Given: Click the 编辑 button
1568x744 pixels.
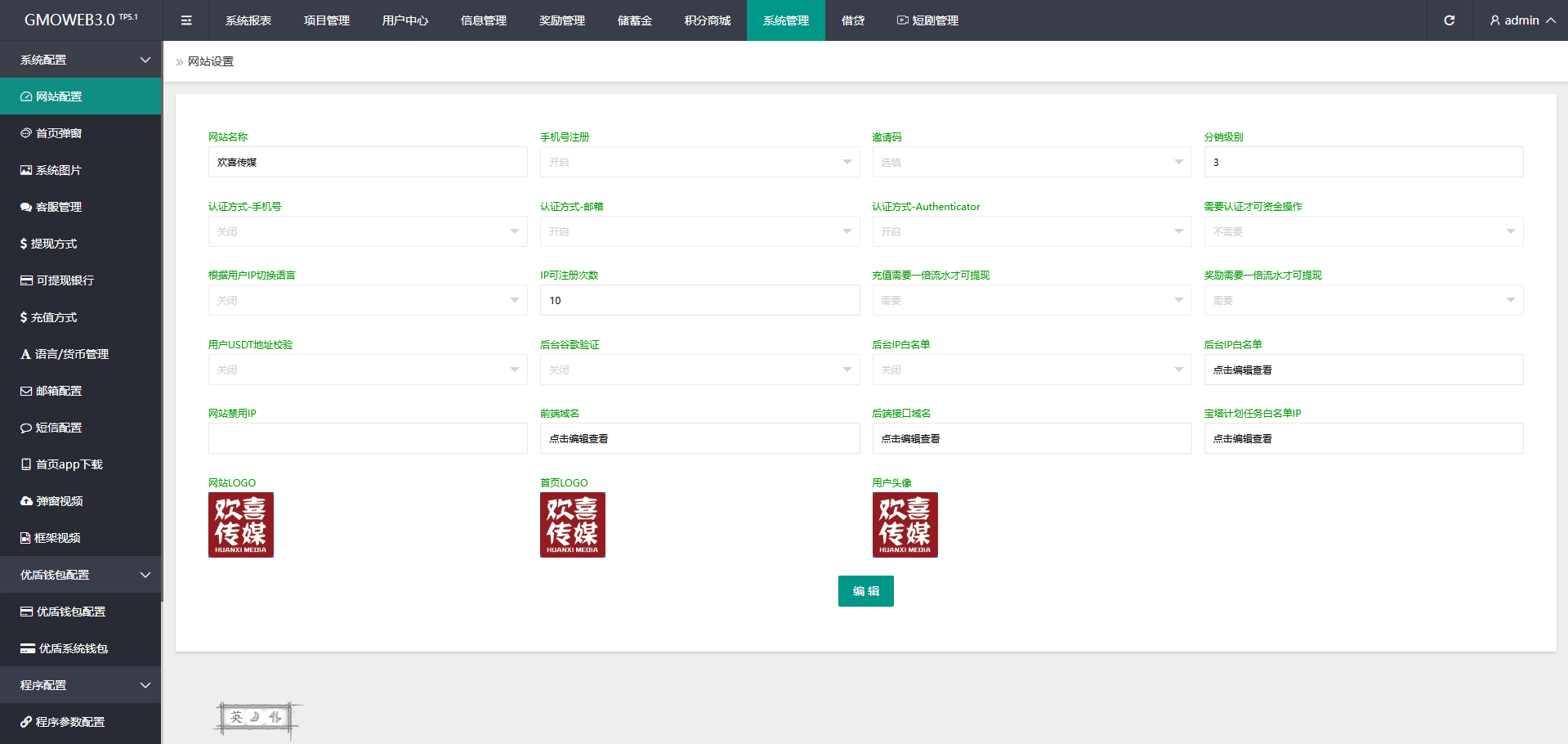Looking at the screenshot, I should pos(865,591).
